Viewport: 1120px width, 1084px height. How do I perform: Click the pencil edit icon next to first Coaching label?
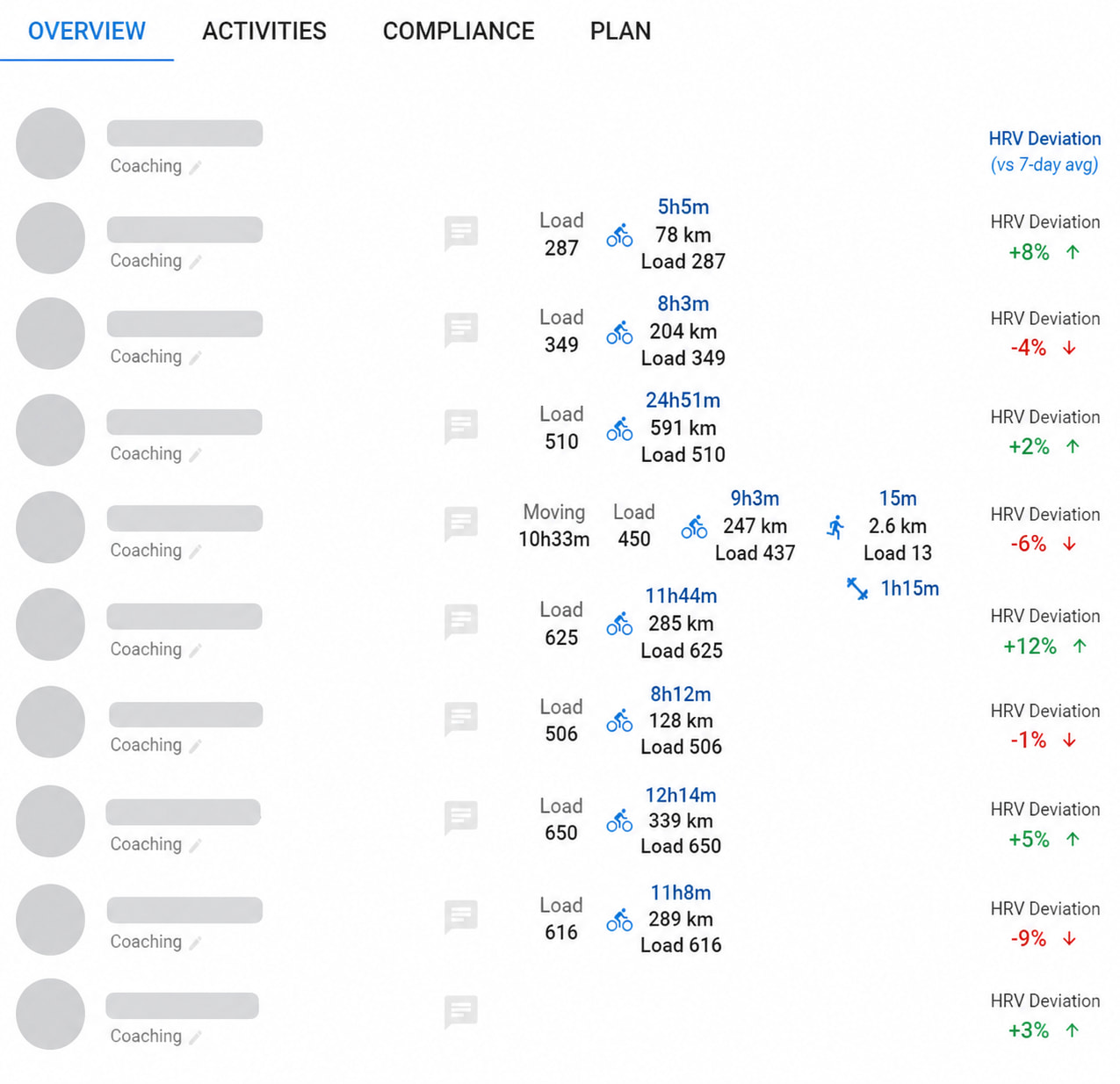click(195, 167)
